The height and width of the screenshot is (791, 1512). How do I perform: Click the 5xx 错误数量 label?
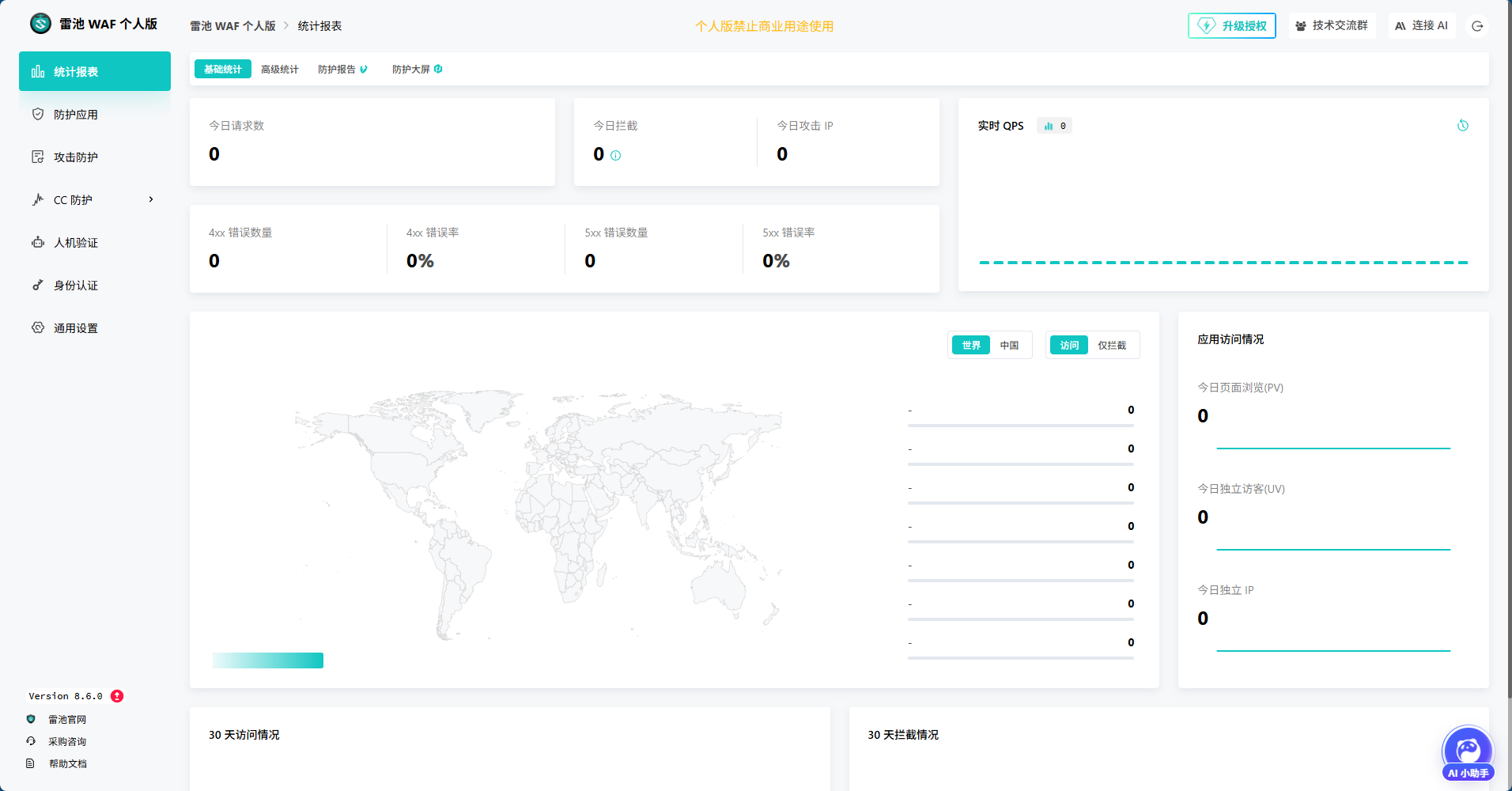click(616, 233)
